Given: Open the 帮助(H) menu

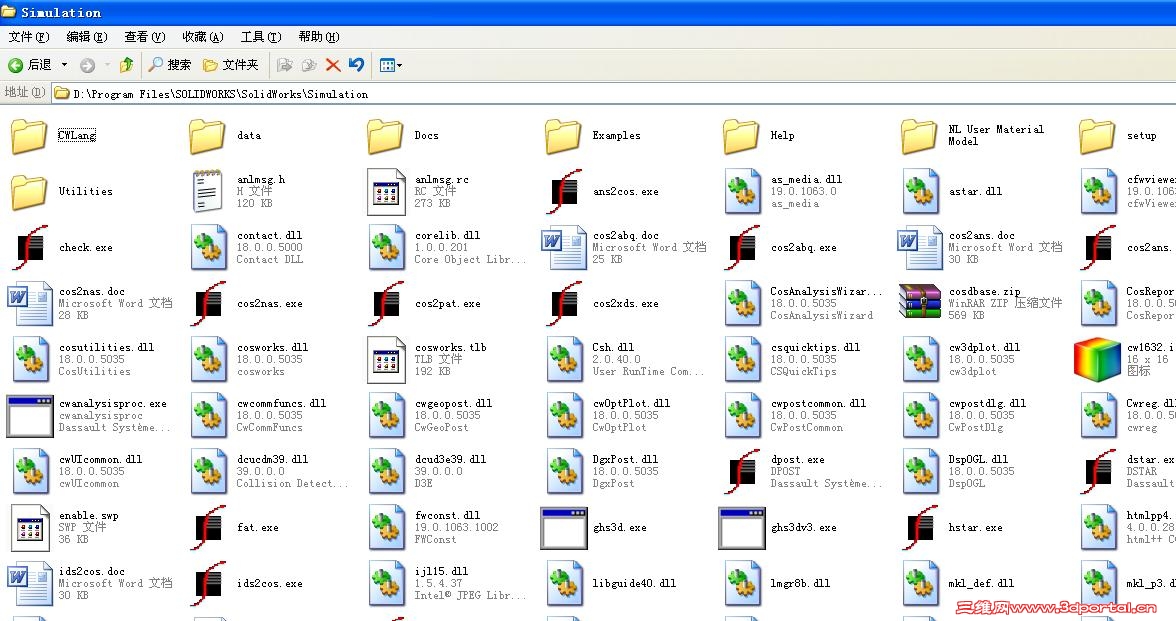Looking at the screenshot, I should [x=319, y=37].
